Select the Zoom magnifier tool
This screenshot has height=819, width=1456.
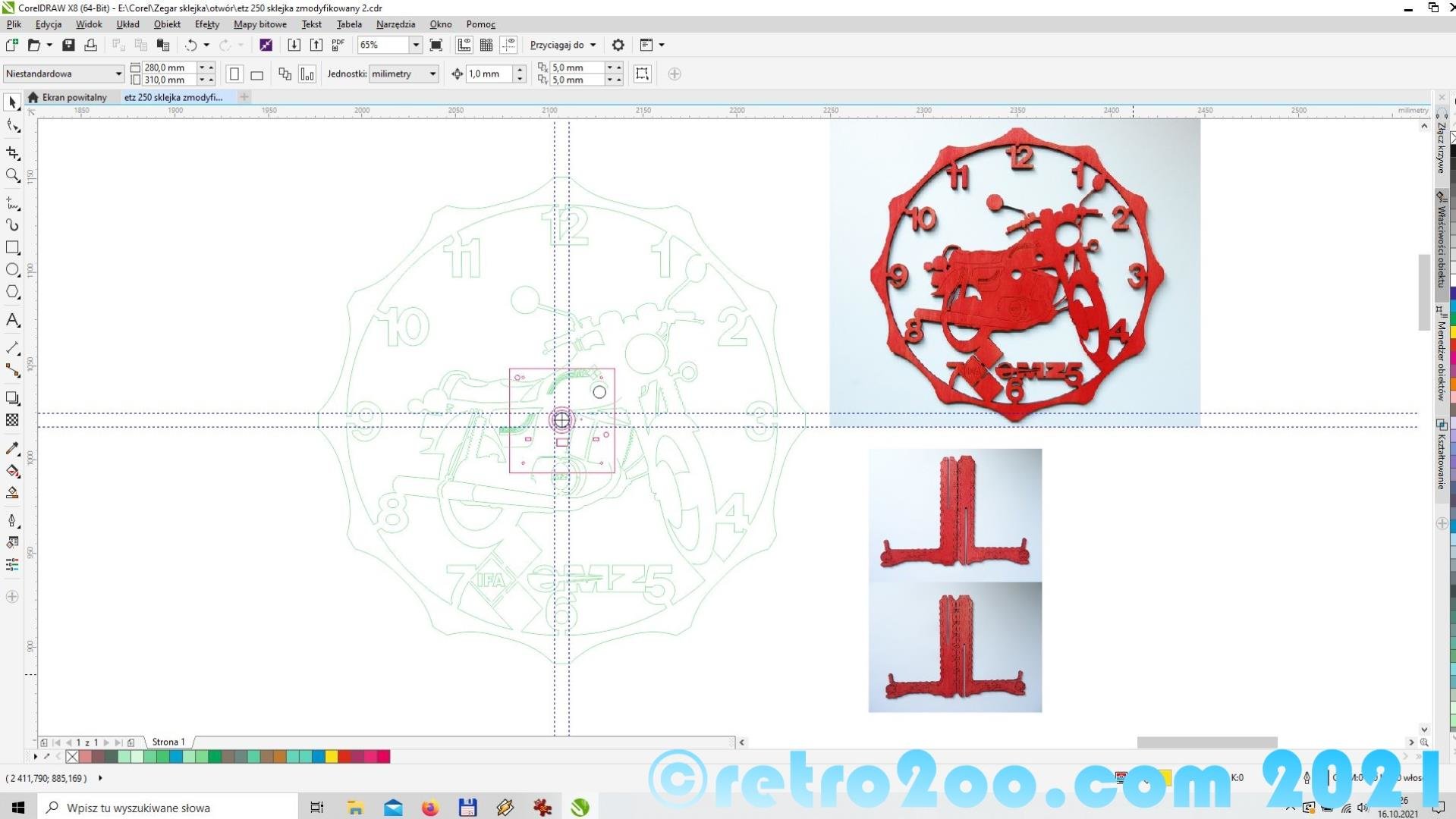[12, 176]
